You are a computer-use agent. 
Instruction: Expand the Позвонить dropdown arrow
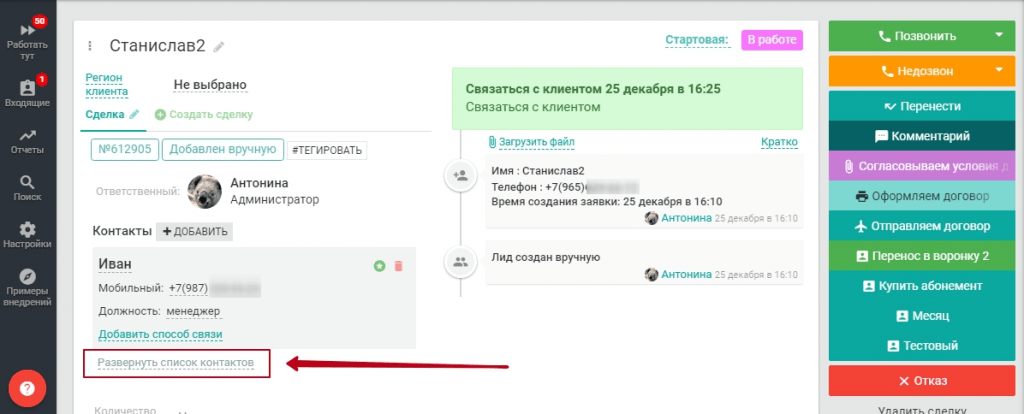[x=999, y=36]
